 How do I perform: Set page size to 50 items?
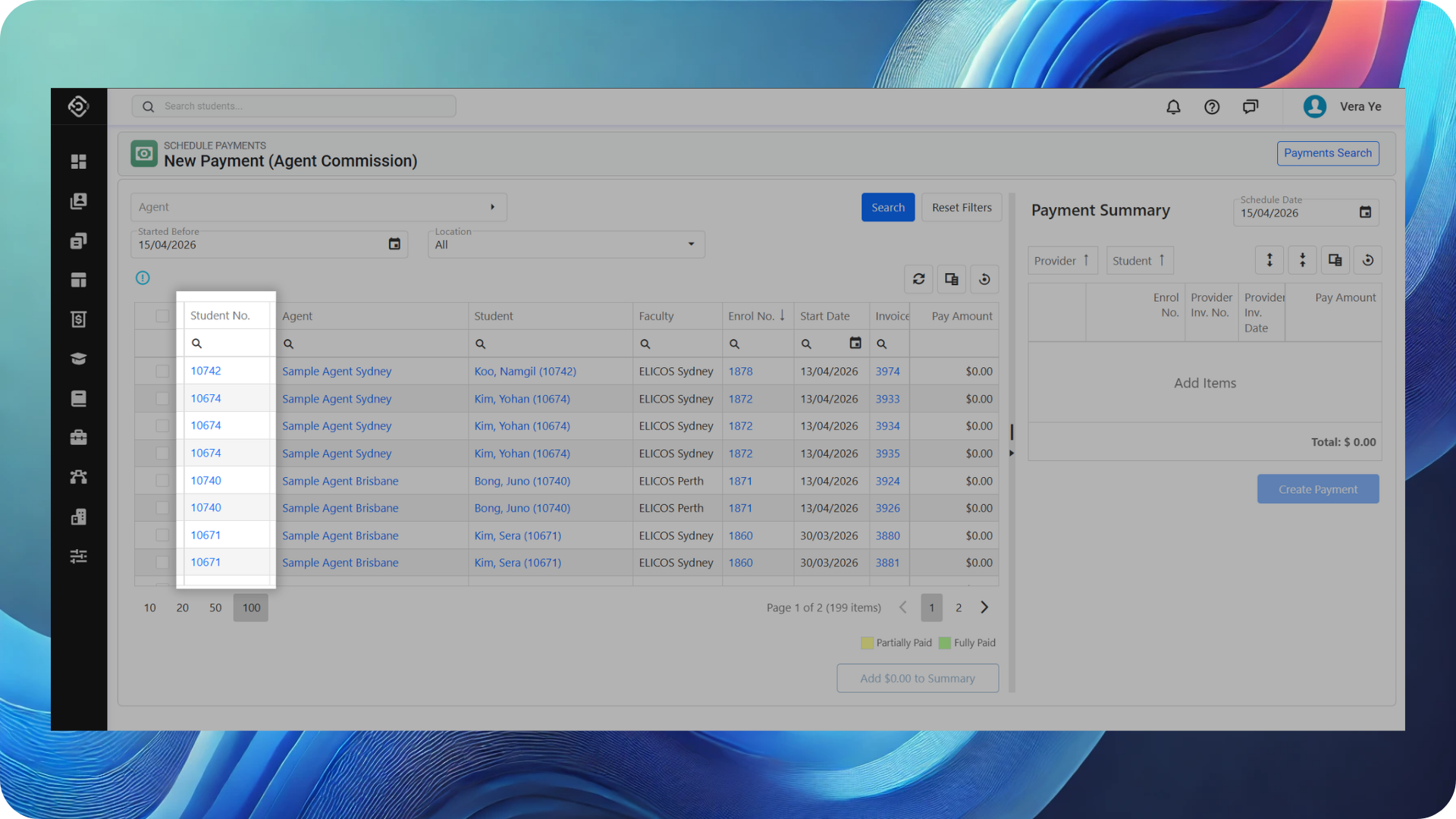[215, 607]
